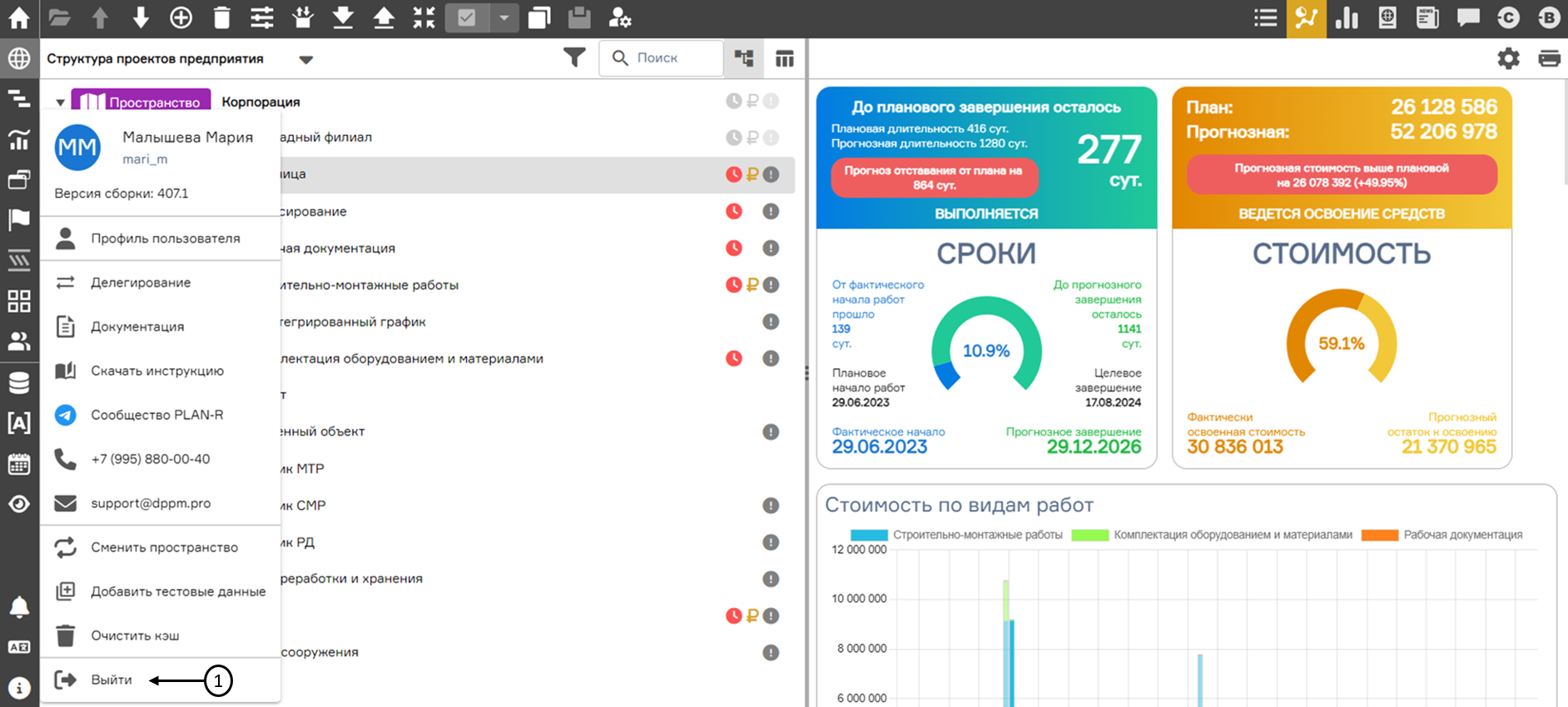
Task: Delete the selected item with the trash icon
Action: (x=221, y=17)
